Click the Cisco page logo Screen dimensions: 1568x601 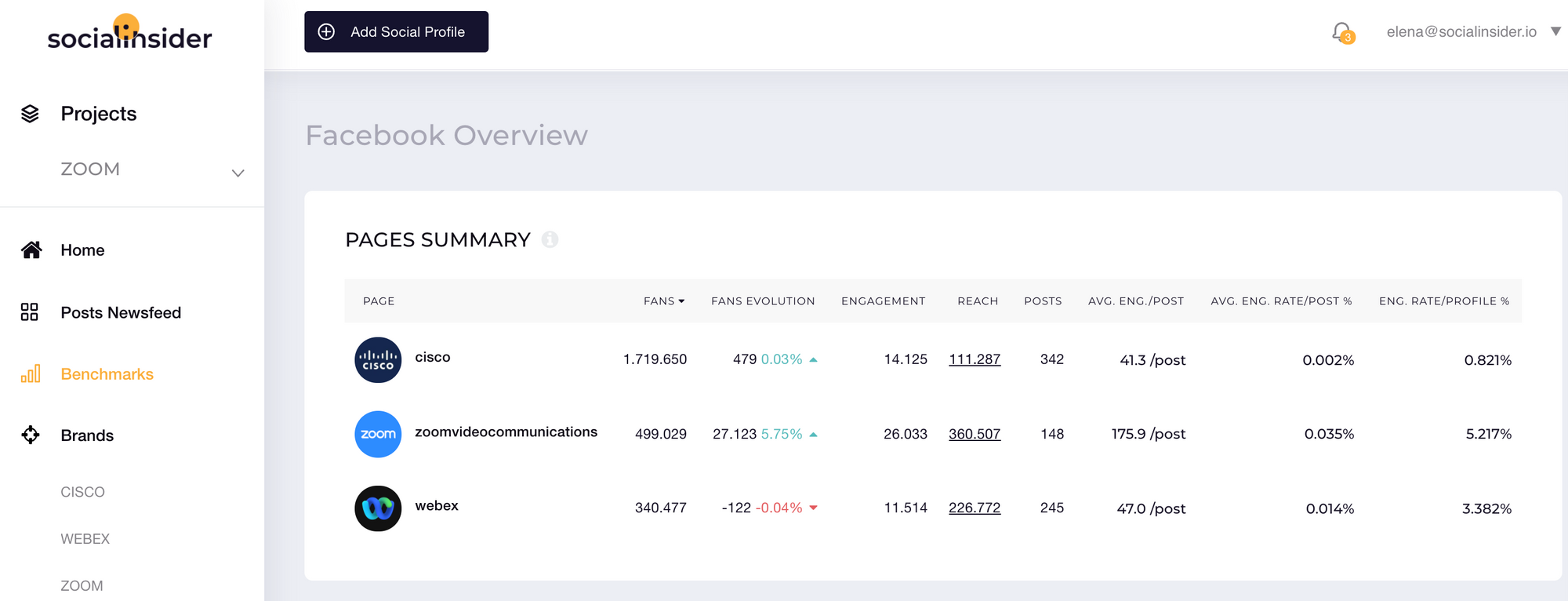378,360
